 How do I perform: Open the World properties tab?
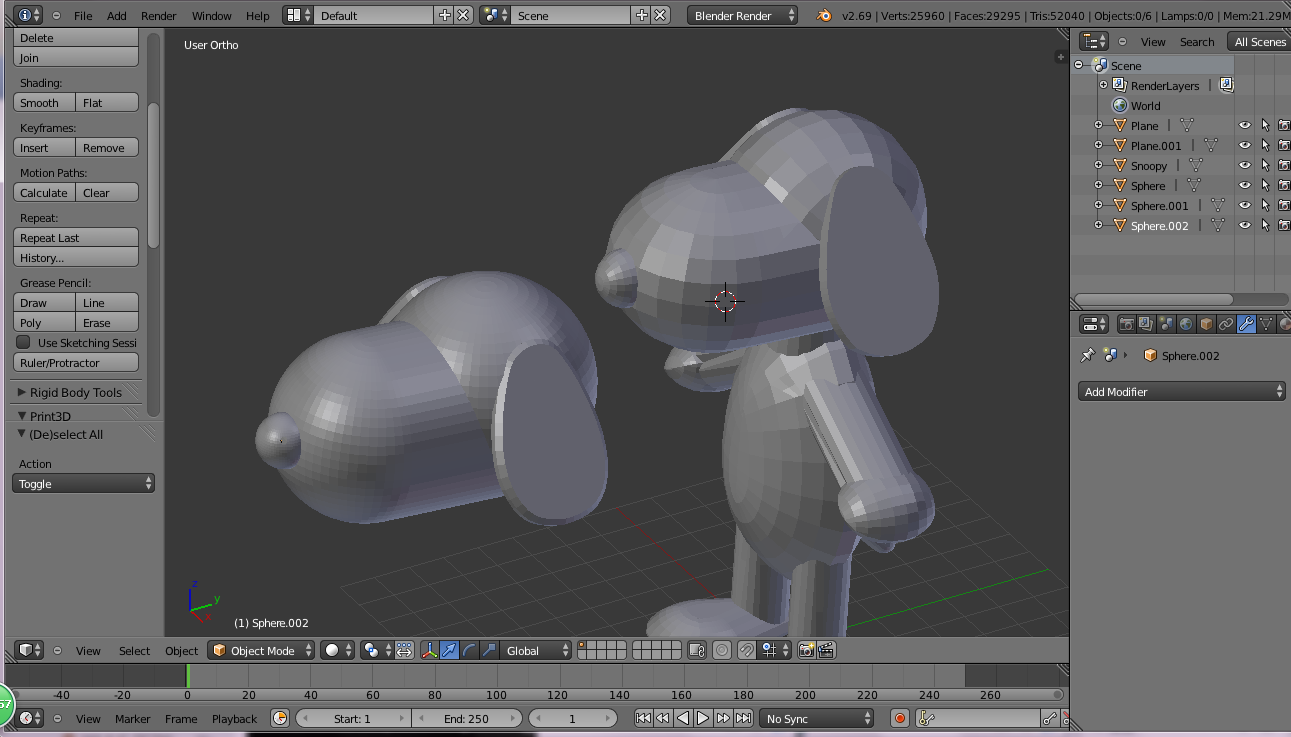1186,324
